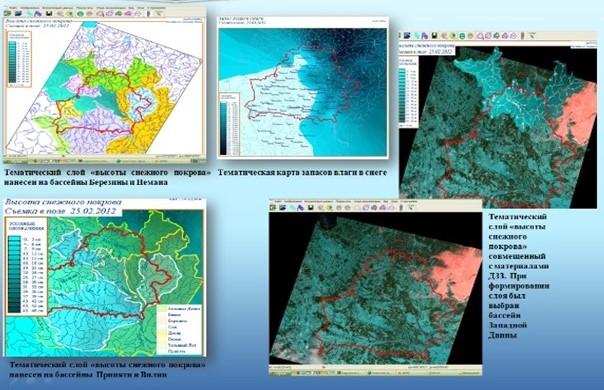Click depth legend panel in Berezina-Neman map window

coord(19,59)
